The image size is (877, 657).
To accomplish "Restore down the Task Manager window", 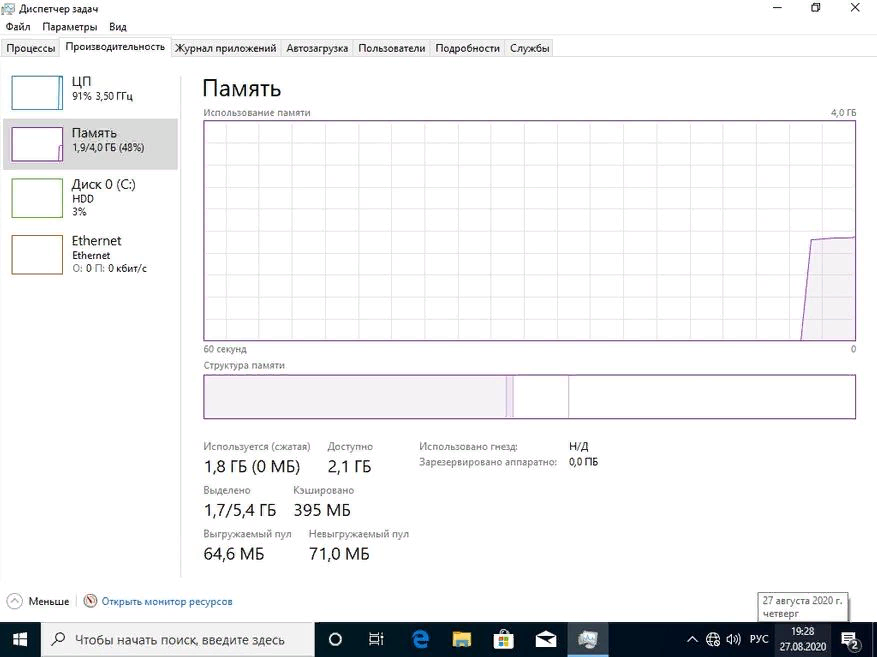I will click(815, 8).
